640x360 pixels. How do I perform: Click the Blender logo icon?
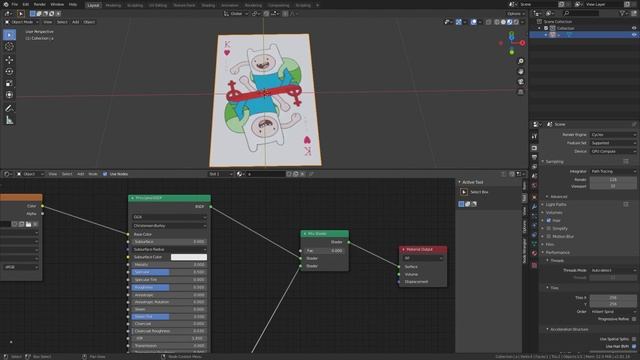point(6,4)
